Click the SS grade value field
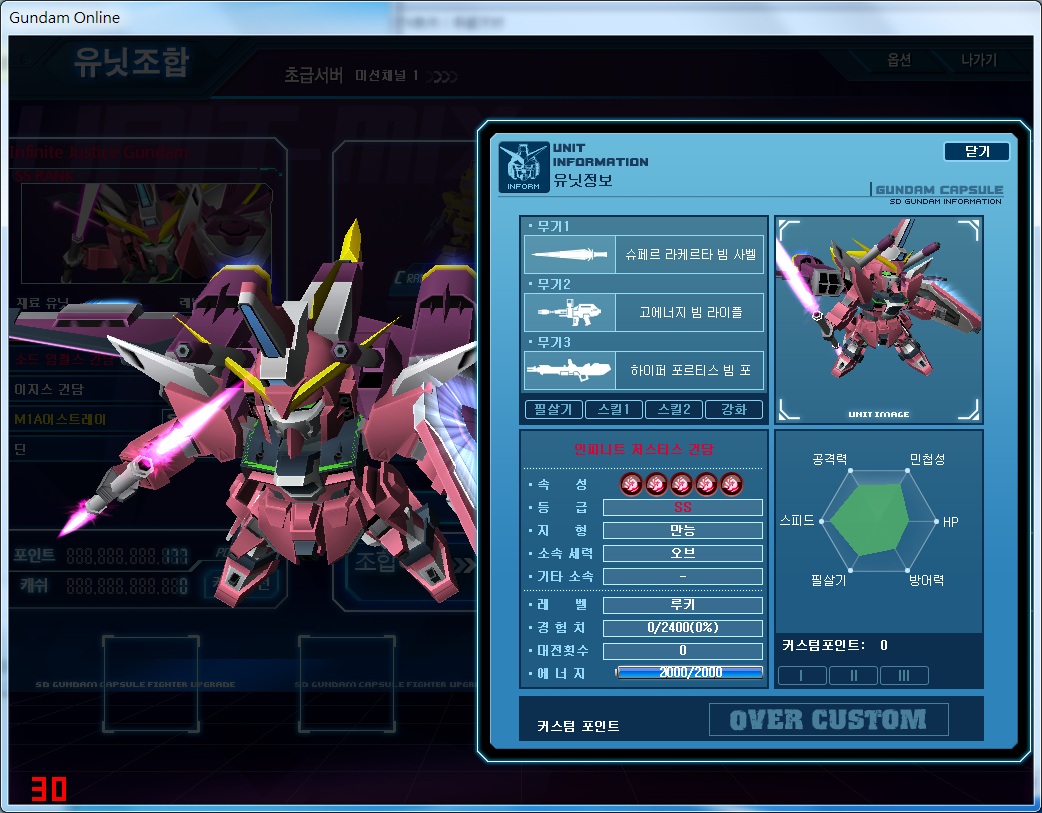Viewport: 1042px width, 813px height. 682,507
